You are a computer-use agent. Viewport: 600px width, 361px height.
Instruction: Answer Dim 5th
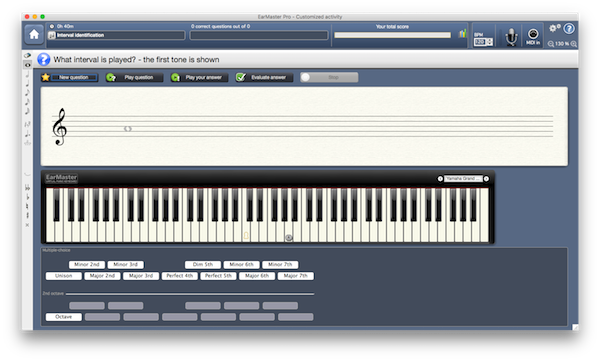click(x=203, y=265)
